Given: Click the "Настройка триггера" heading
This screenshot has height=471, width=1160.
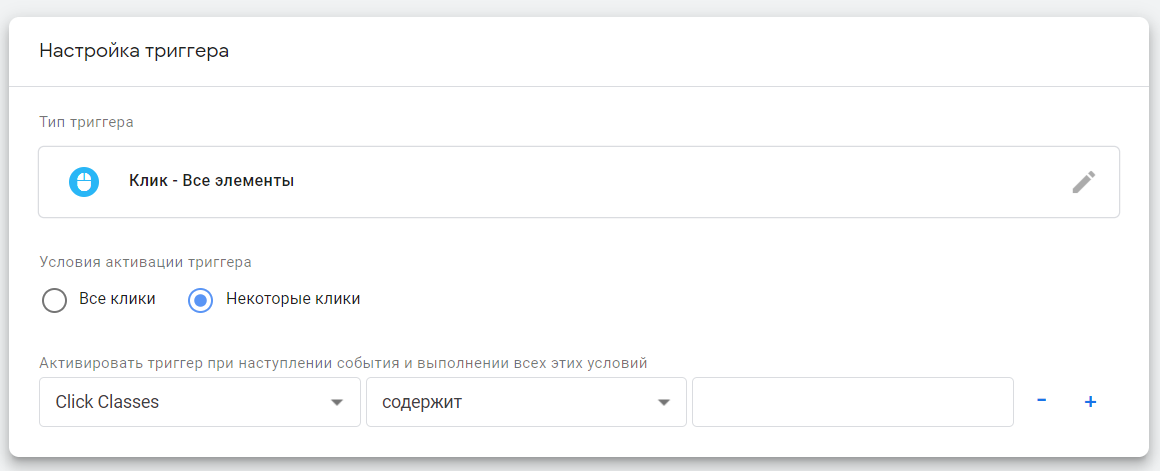Looking at the screenshot, I should point(134,51).
